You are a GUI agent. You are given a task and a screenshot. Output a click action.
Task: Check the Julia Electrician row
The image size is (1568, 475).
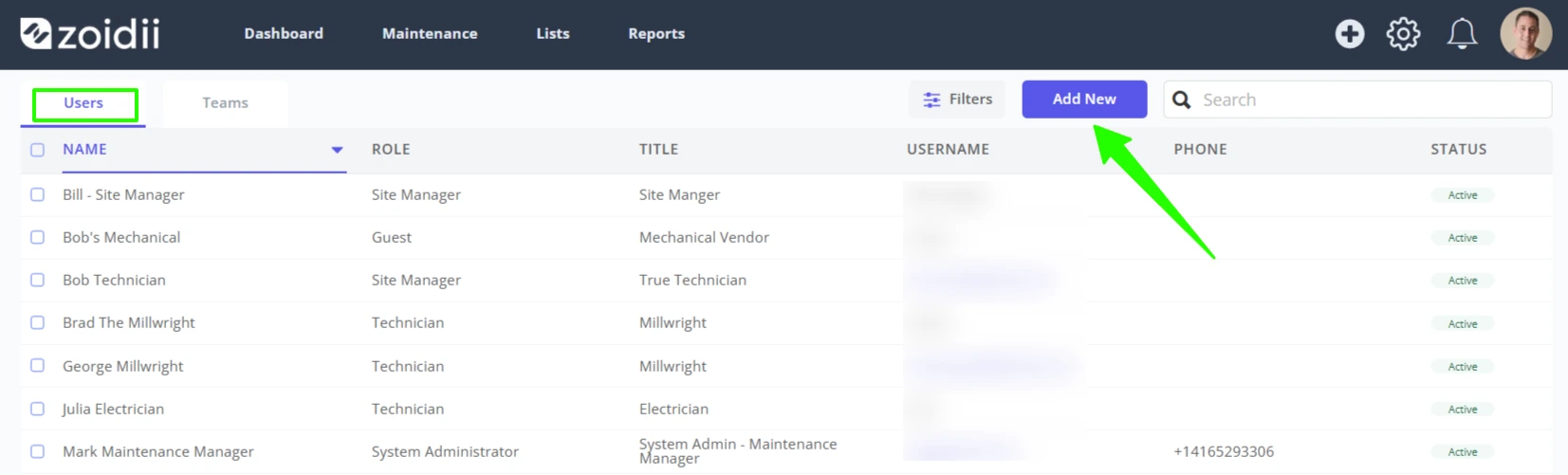tap(37, 409)
